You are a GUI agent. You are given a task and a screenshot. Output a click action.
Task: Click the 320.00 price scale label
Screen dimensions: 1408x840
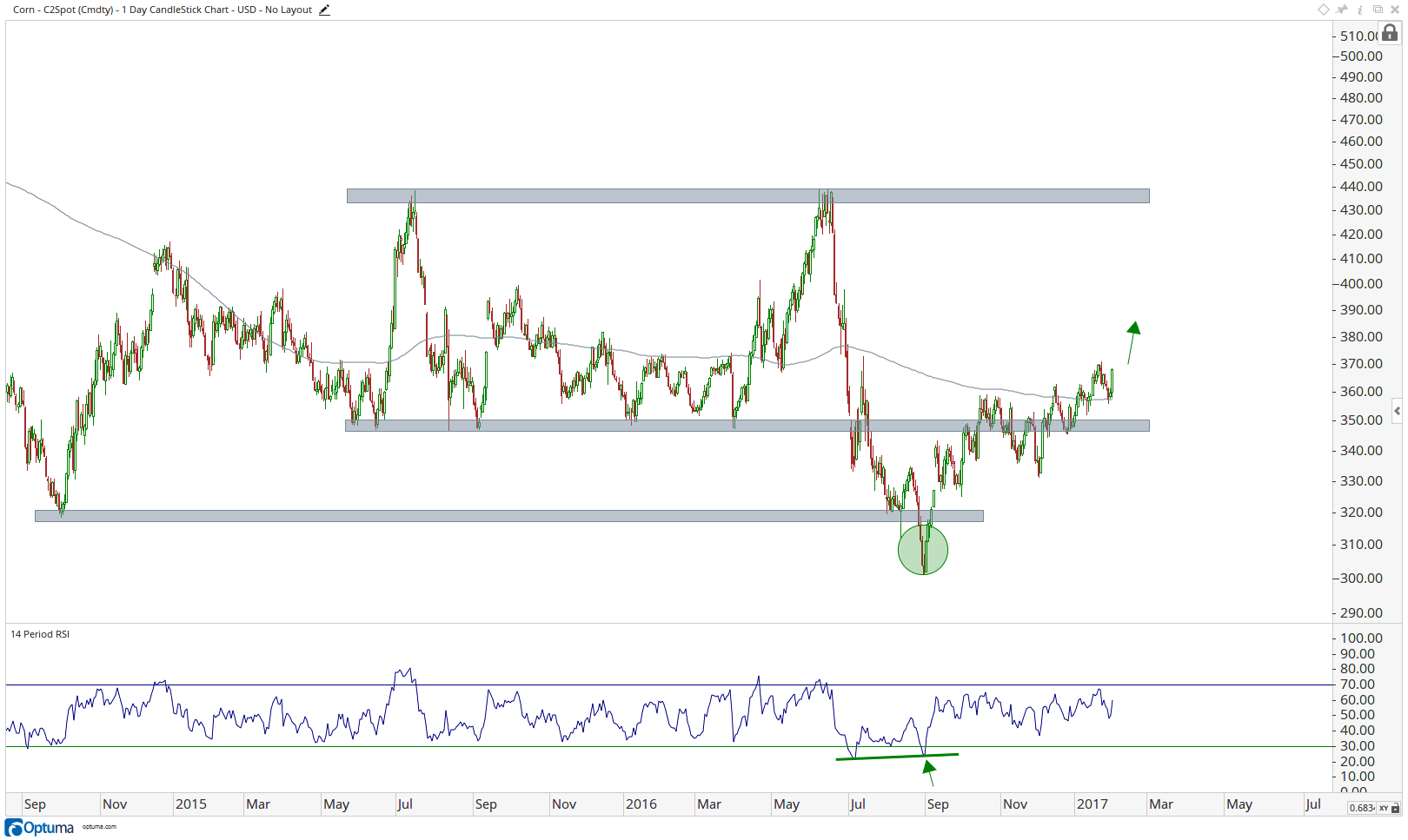[1361, 513]
